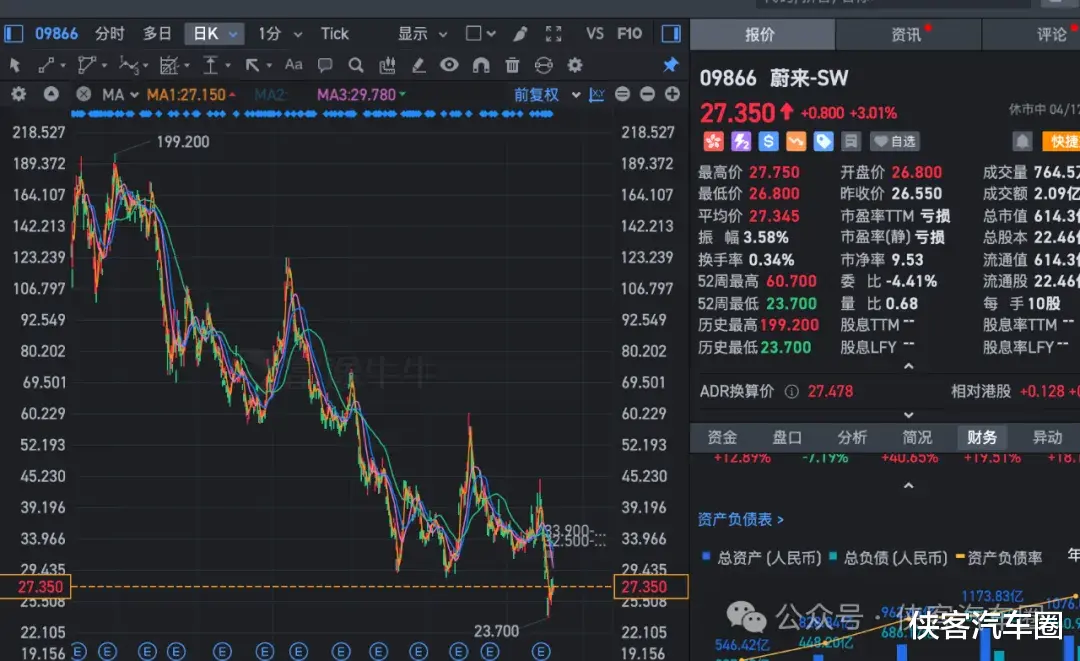Open the F10 company info

tap(630, 34)
